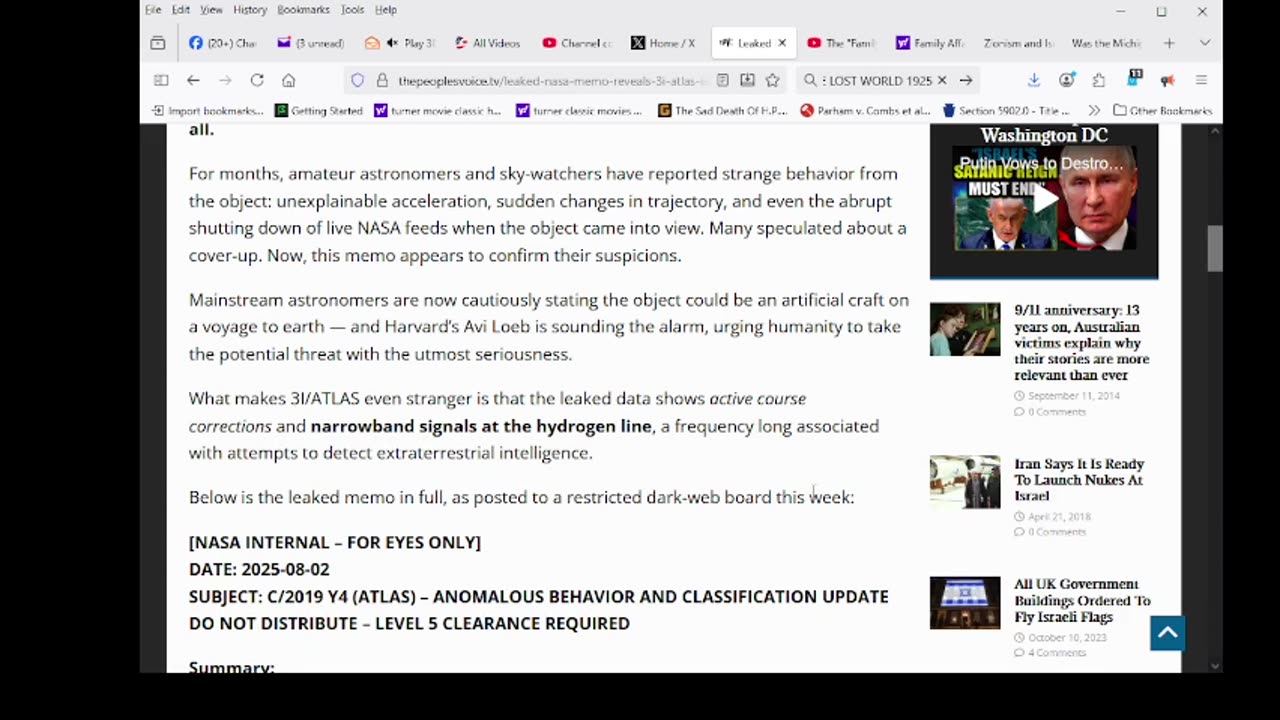The height and width of the screenshot is (720, 1280).
Task: Open the Getting Started bookmark
Action: [x=319, y=111]
